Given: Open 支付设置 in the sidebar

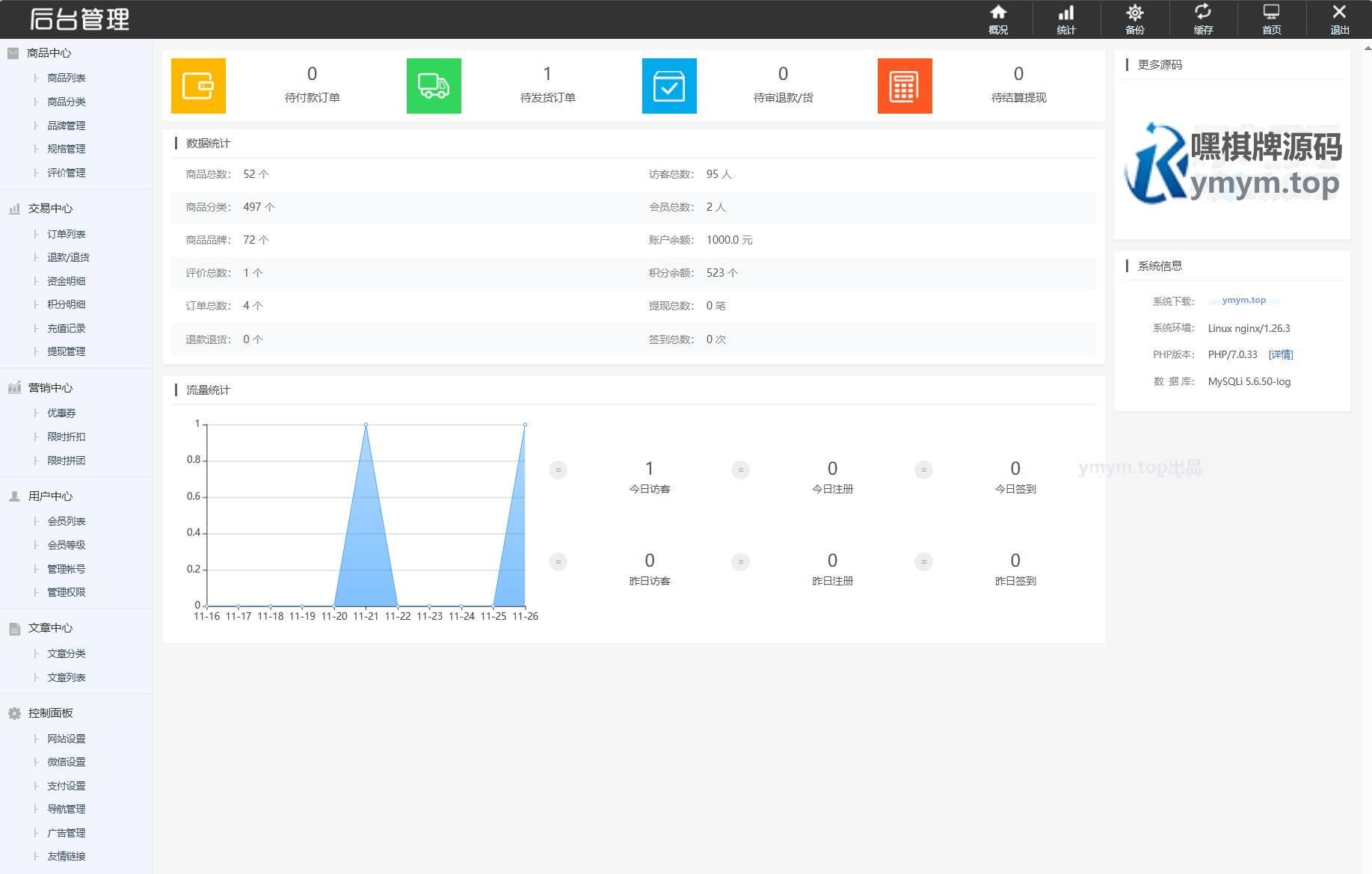Looking at the screenshot, I should click(x=67, y=786).
